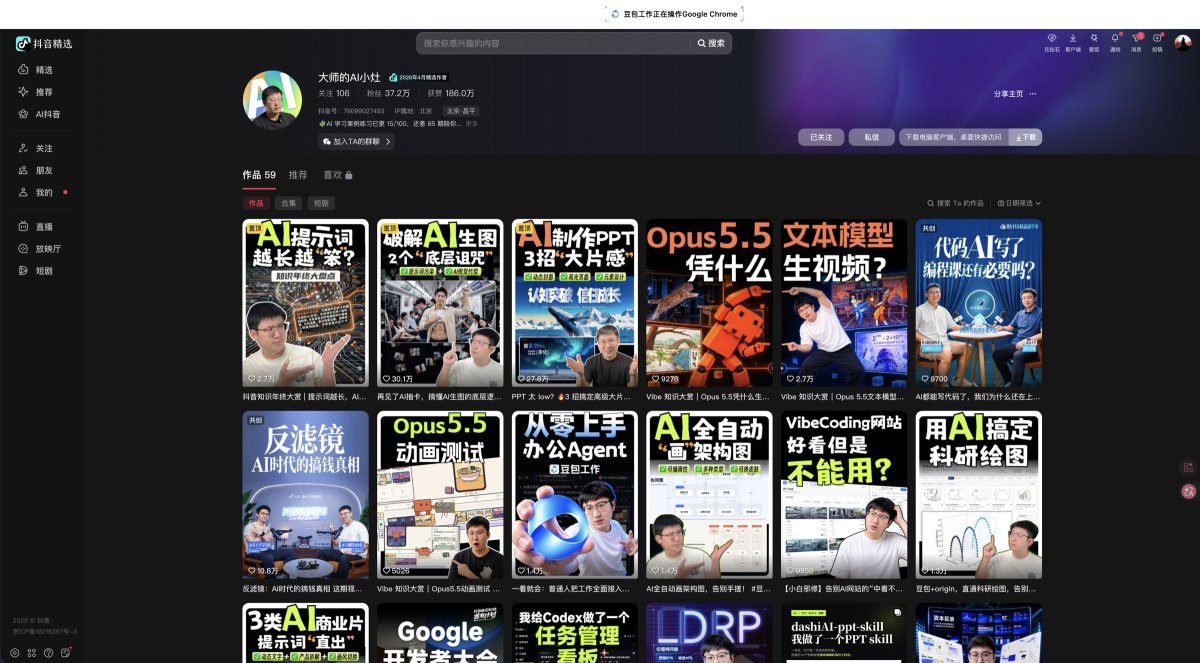1200x663 pixels.
Task: Click 关注 106 count in profile
Action: click(334, 93)
